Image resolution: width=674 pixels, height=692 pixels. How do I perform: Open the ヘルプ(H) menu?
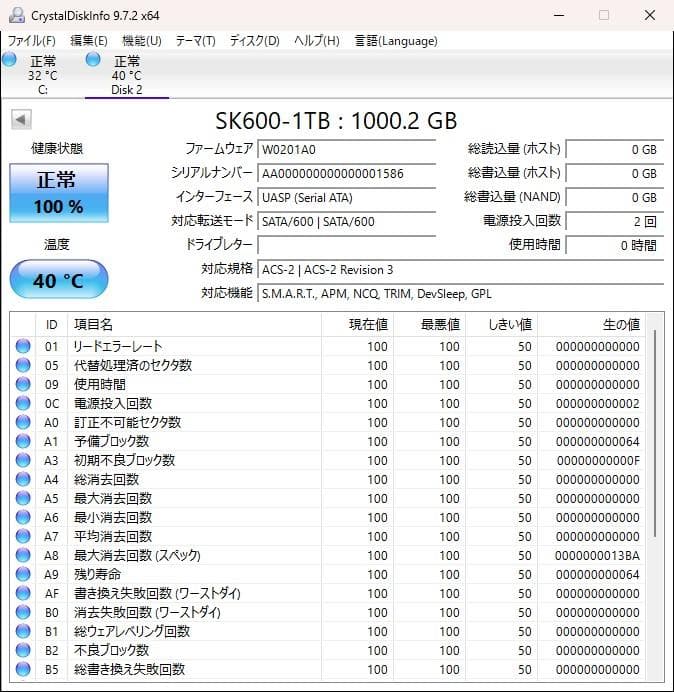coord(317,41)
